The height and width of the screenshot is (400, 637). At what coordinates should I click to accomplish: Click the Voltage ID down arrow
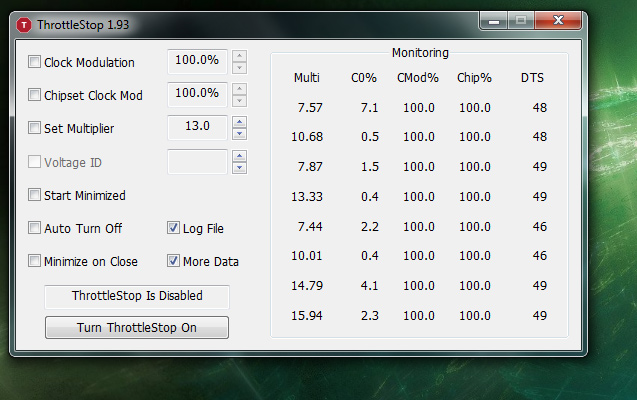[239, 168]
